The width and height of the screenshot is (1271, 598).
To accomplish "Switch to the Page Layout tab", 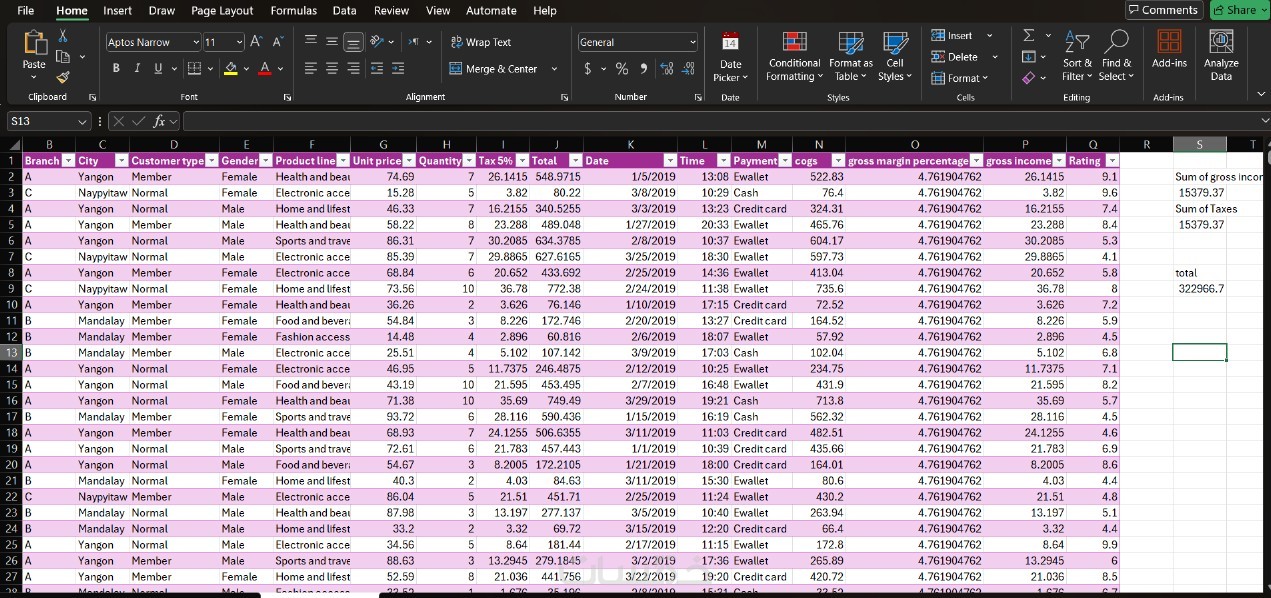I will point(222,10).
